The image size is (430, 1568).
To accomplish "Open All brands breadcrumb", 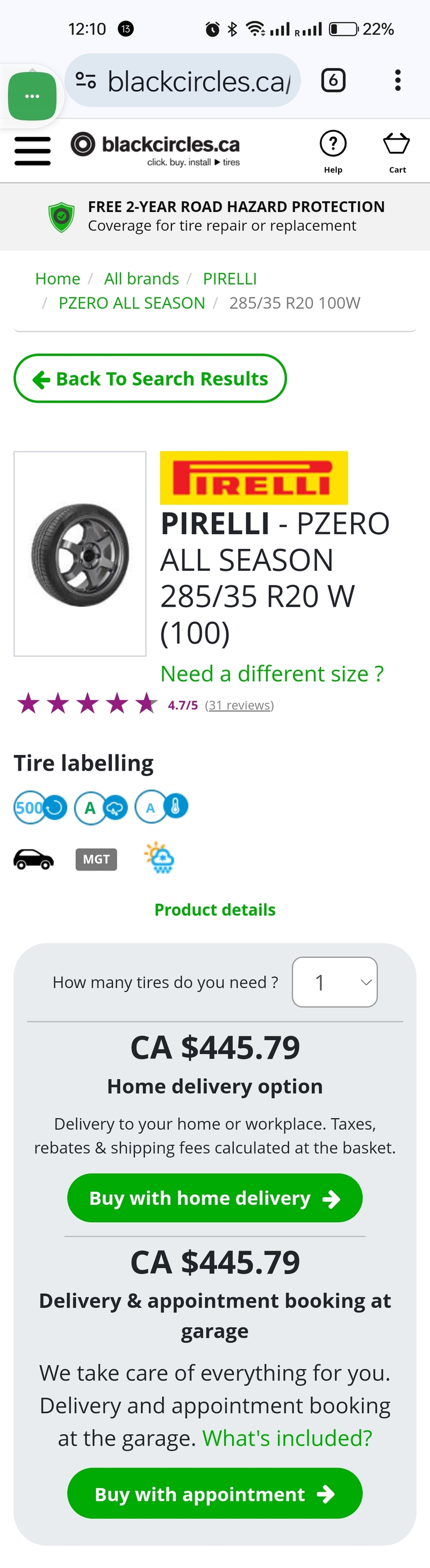I will [x=141, y=279].
